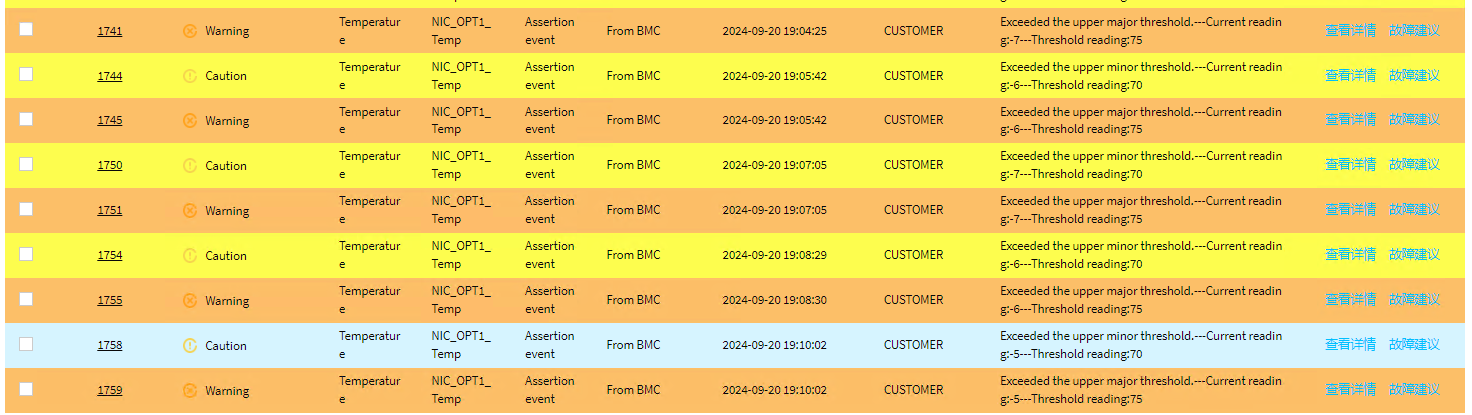Click 查看详情 for event 1745
Screen dimensions: 1472x415
[1350, 120]
